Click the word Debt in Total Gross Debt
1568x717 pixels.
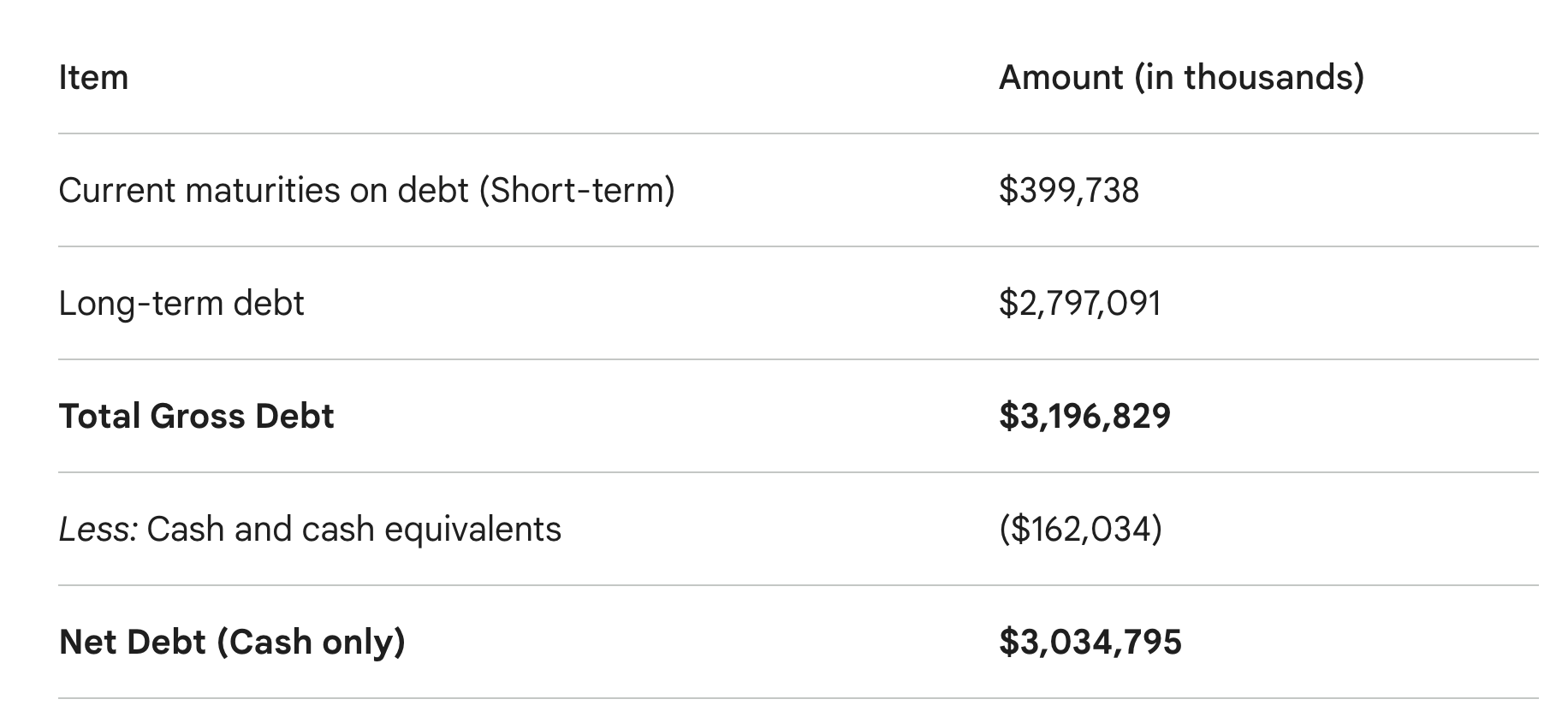[x=294, y=416]
